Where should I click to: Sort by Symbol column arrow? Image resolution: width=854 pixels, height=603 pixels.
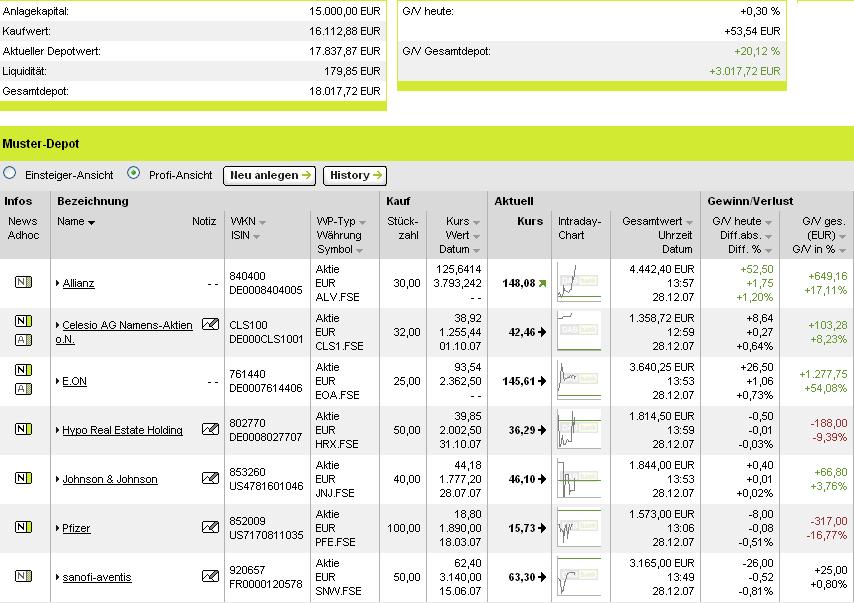[359, 251]
